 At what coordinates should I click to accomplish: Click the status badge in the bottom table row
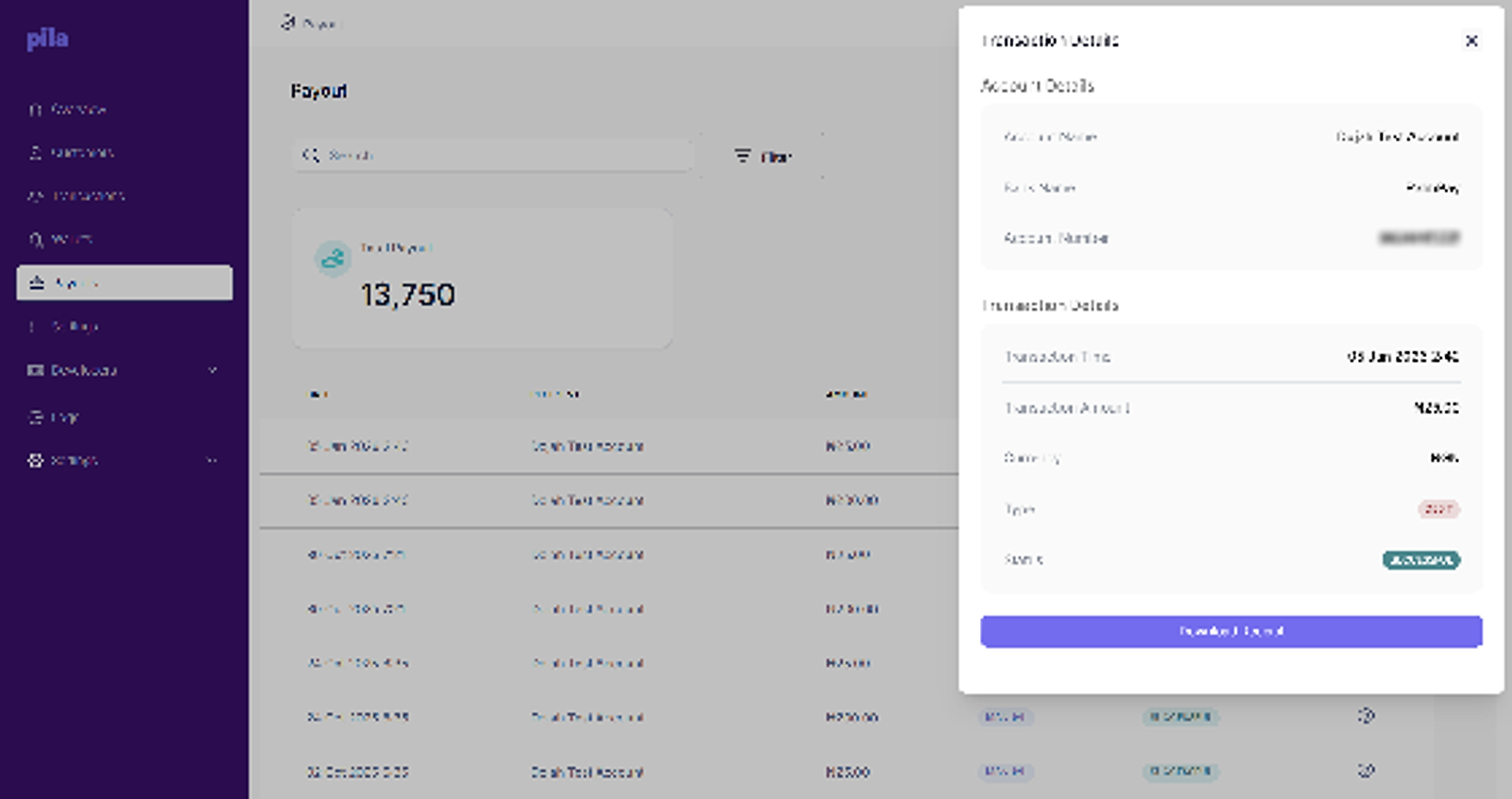pyautogui.click(x=1180, y=772)
